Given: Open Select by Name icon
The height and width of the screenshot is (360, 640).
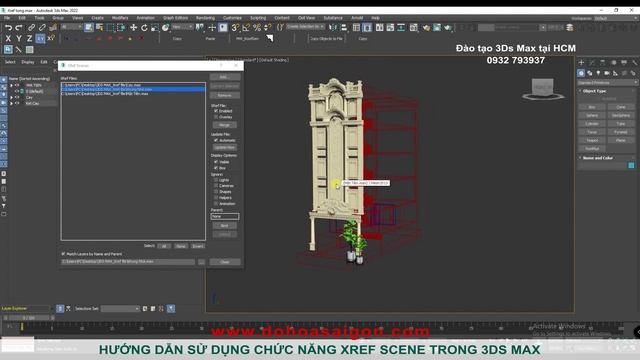Looking at the screenshot, I should (x=99, y=28).
